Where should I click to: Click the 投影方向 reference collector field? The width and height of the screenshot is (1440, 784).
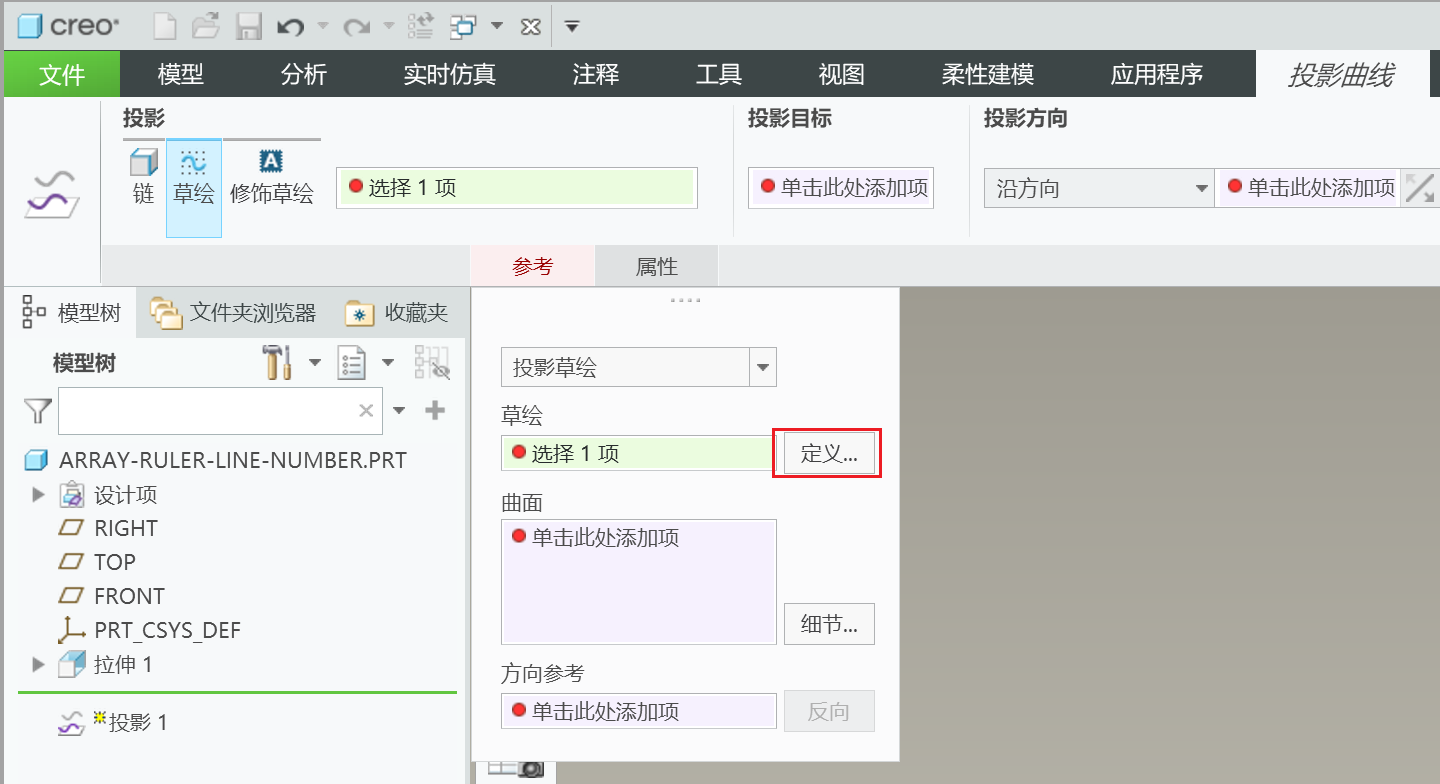pos(1308,188)
